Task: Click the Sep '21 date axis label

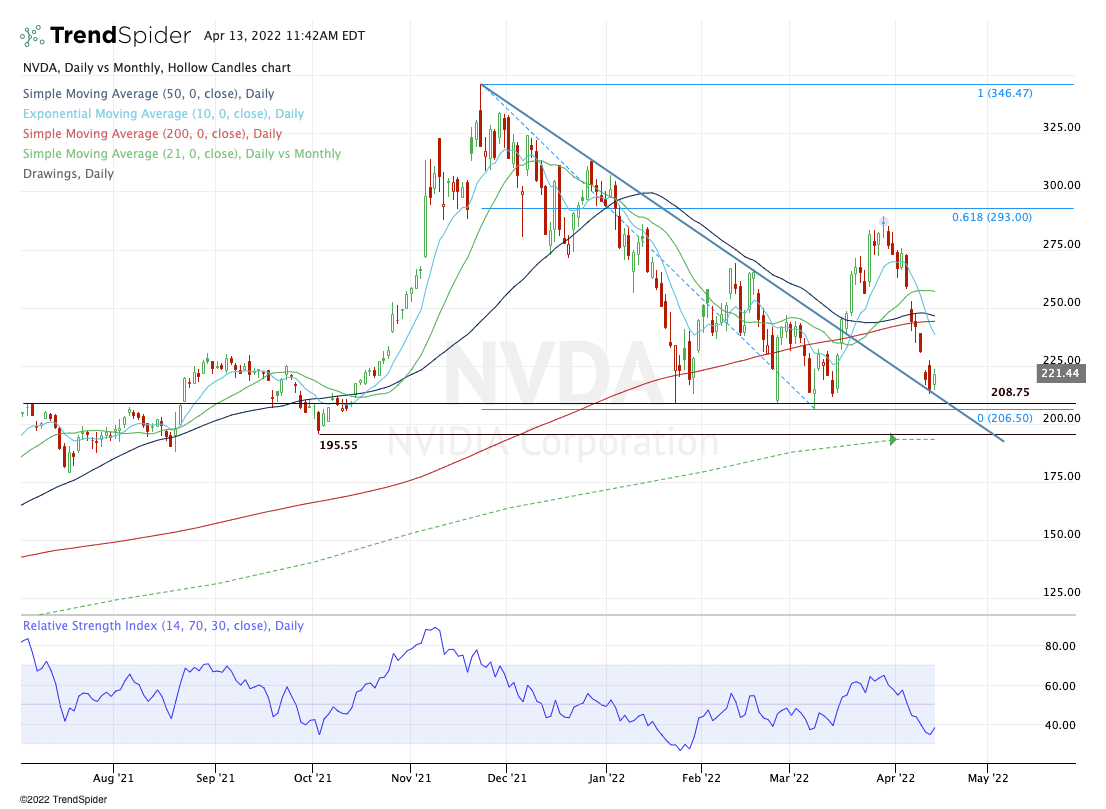Action: (215, 779)
